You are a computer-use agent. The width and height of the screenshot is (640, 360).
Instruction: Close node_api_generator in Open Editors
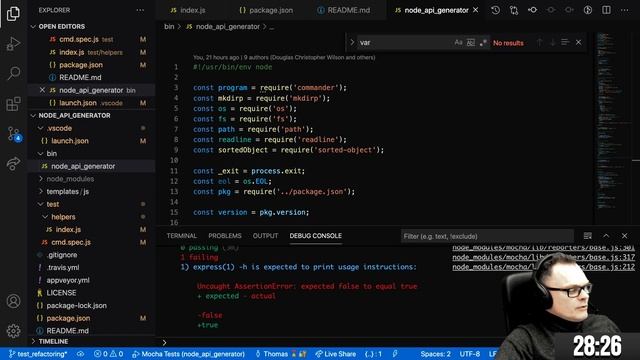coord(42,90)
